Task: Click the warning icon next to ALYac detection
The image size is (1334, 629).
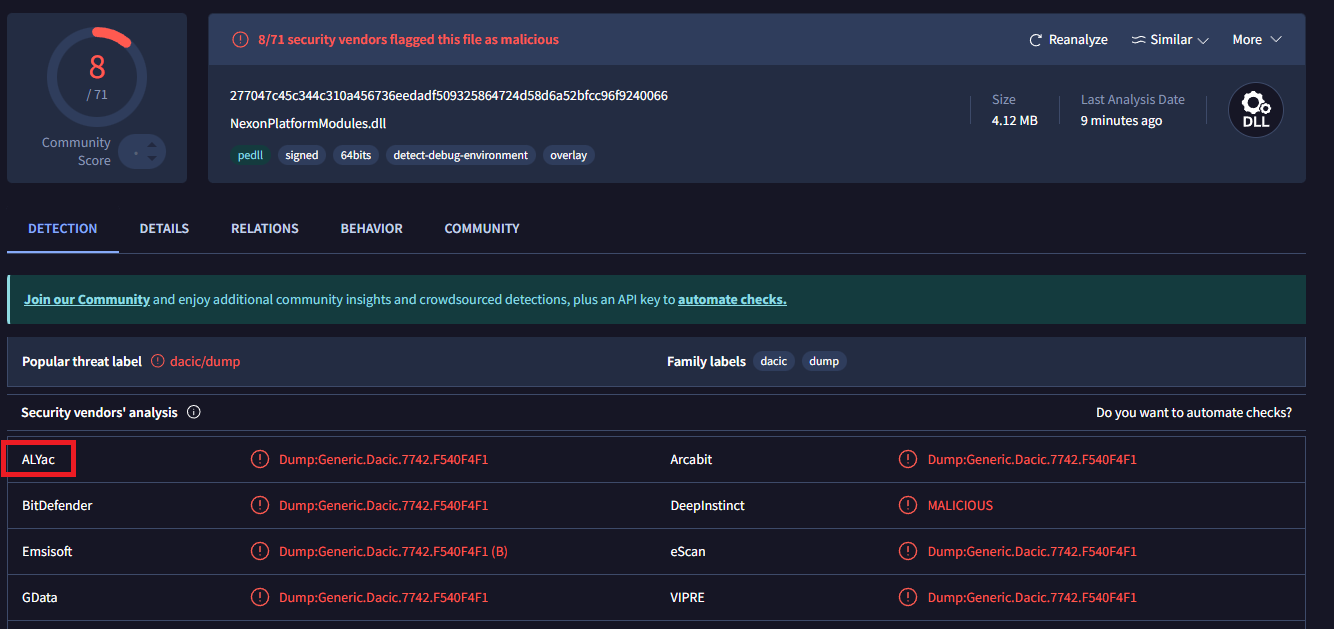Action: 260,460
